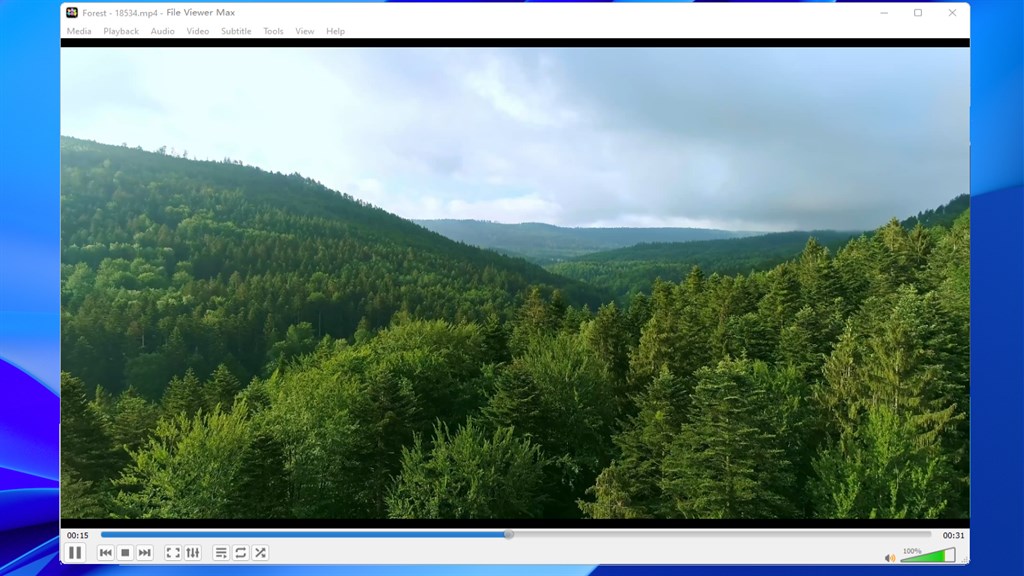This screenshot has width=1024, height=576.
Task: Open extended settings equalizer icon
Action: (193, 552)
